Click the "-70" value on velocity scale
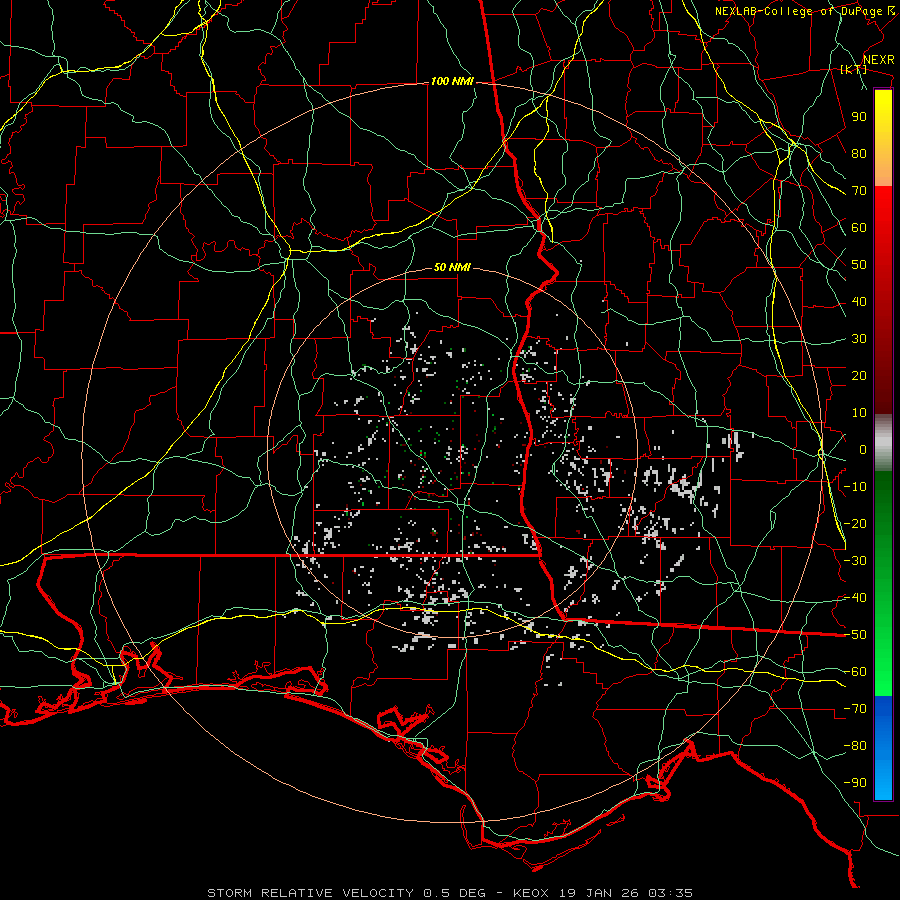Screen dimensions: 900x900 (x=855, y=709)
